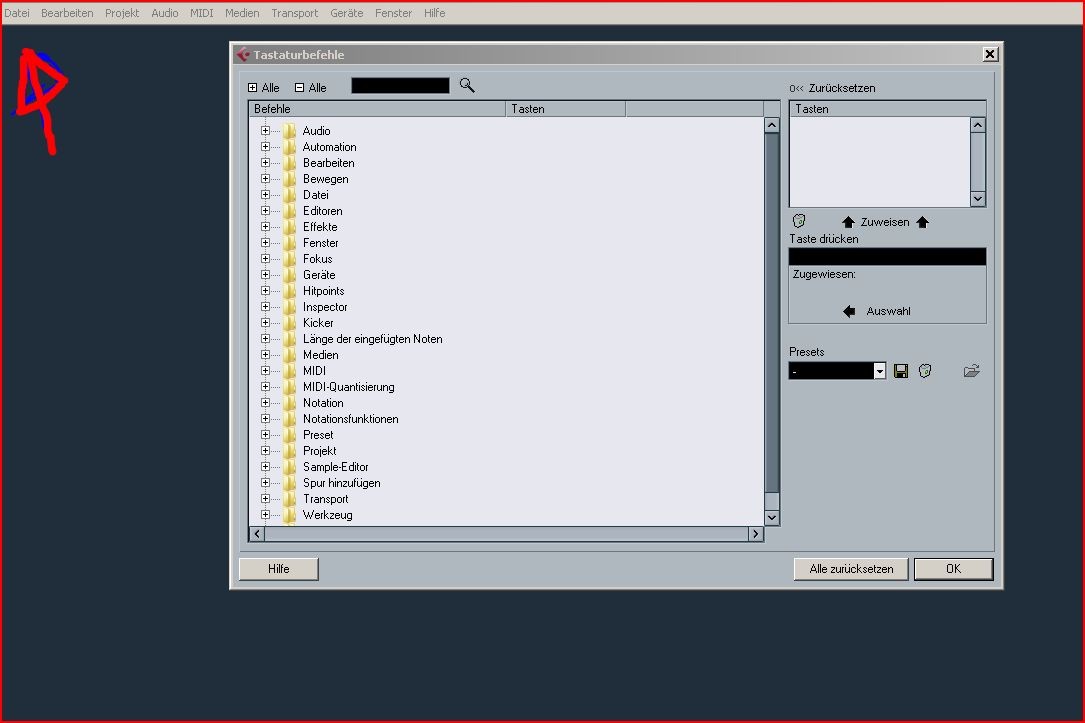
Task: Expand the Editoren category
Action: [265, 210]
